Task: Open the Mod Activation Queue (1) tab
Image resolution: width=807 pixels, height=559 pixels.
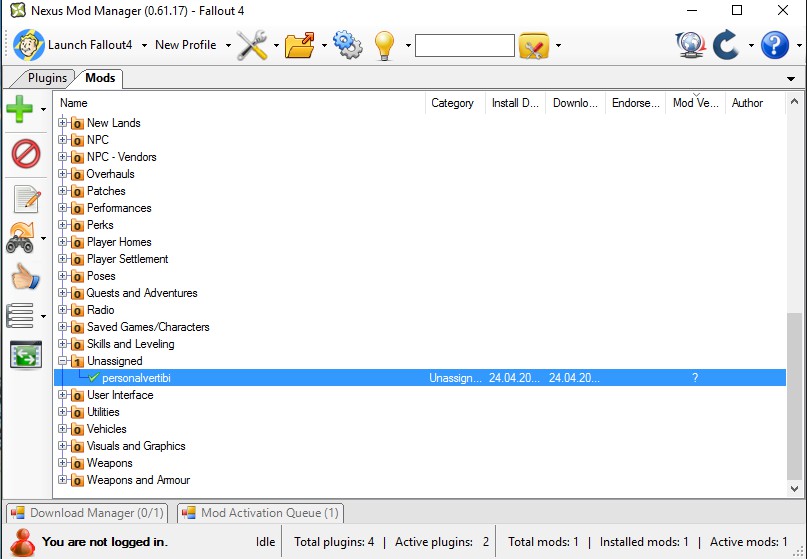Action: tap(260, 513)
